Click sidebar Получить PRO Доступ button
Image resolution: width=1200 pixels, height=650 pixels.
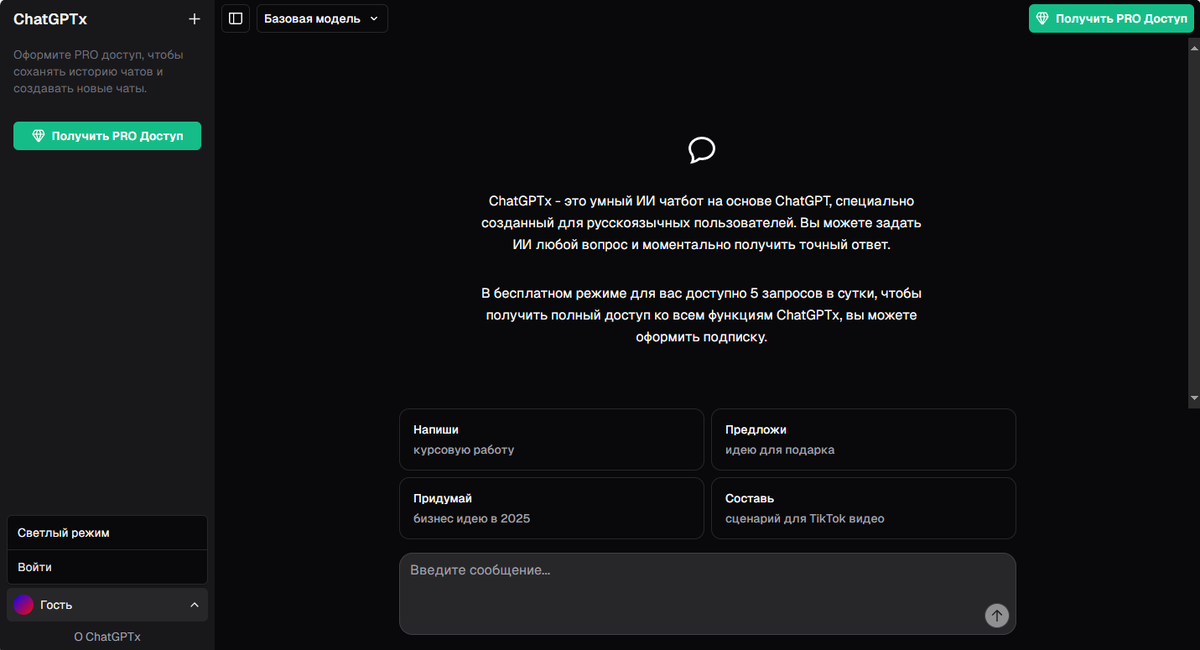pyautogui.click(x=107, y=136)
